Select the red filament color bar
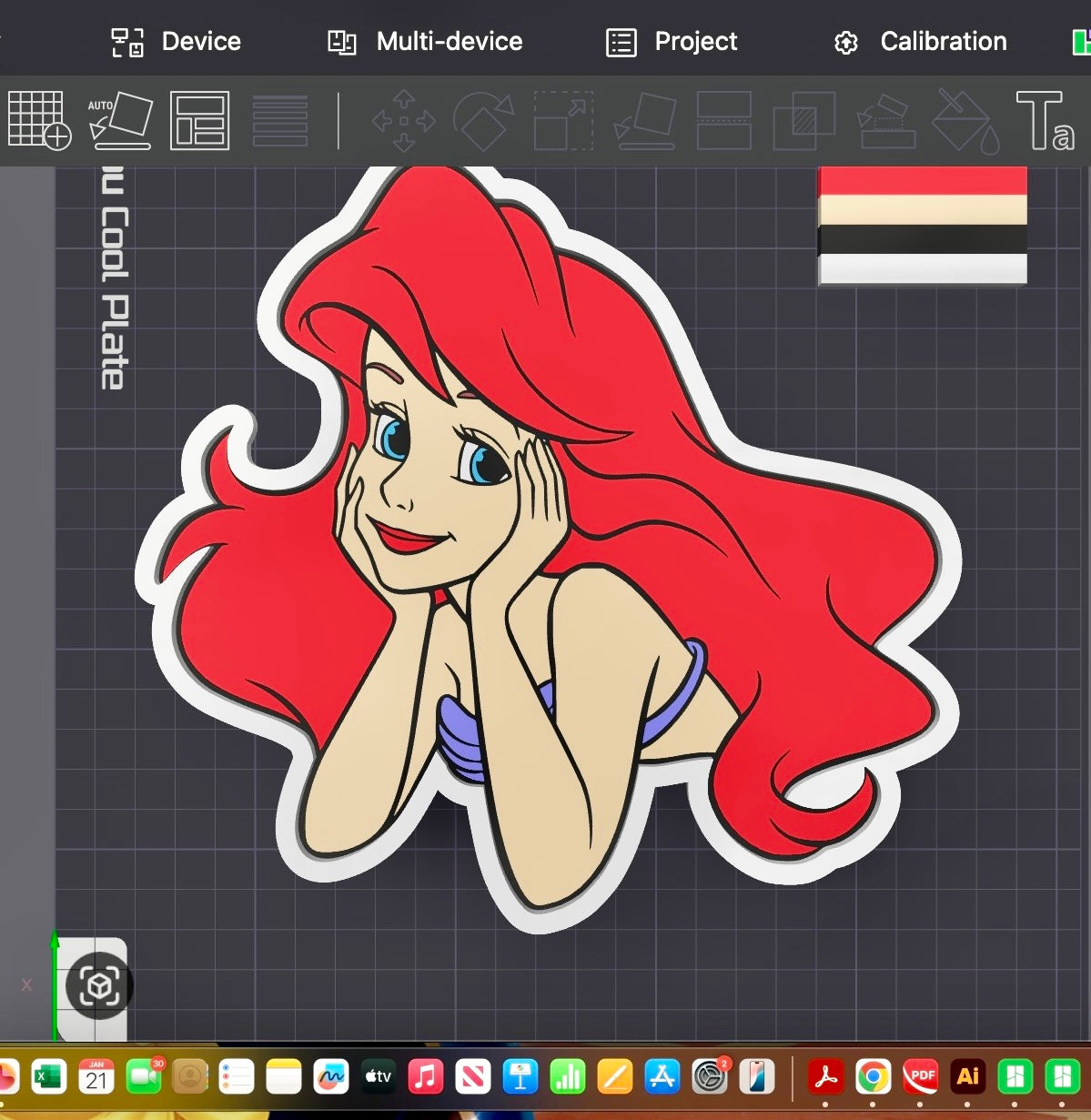 click(x=923, y=180)
